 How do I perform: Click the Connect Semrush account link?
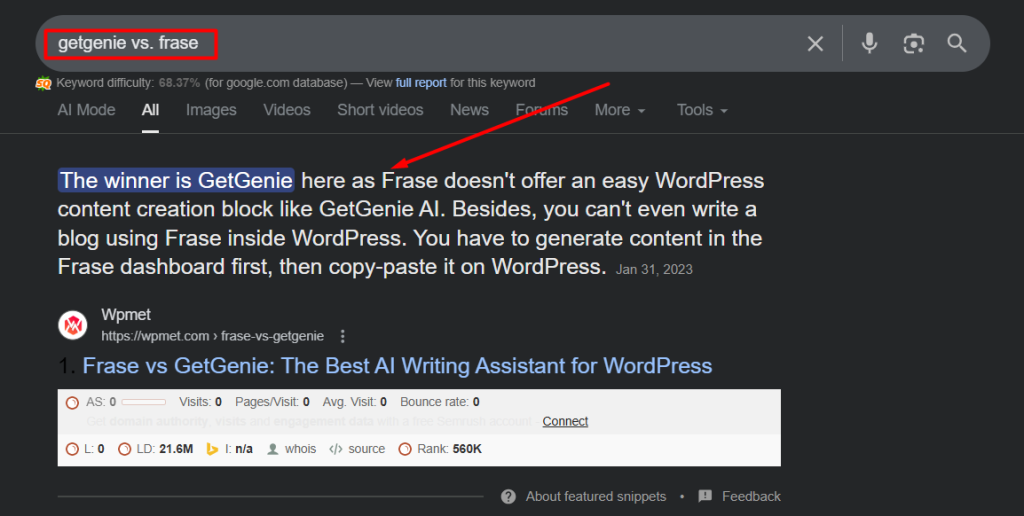click(565, 421)
